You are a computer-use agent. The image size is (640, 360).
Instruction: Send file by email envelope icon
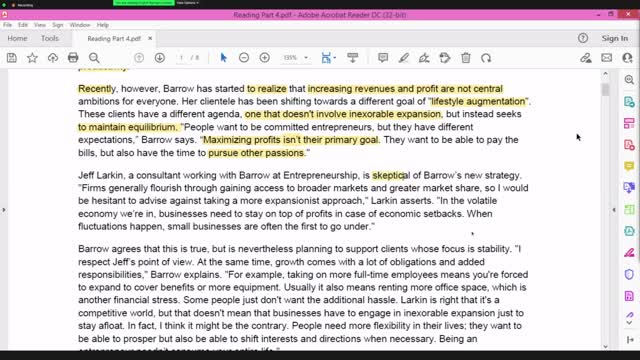pyautogui.click(x=607, y=58)
